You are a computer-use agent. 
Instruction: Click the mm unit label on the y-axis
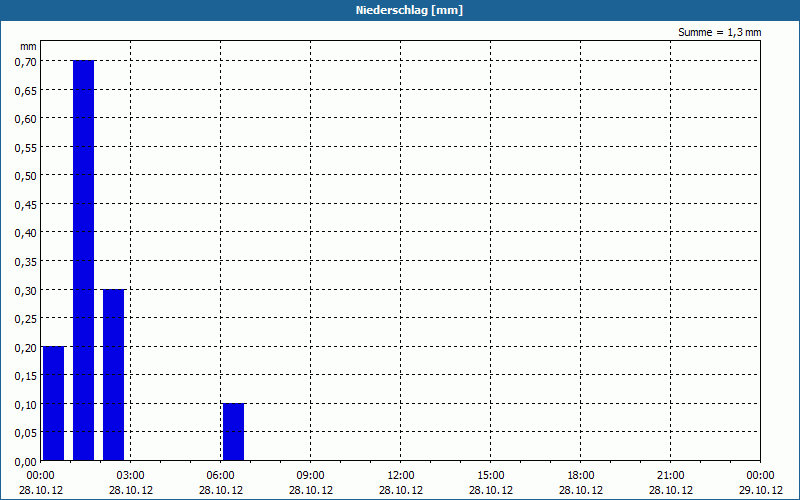tap(29, 46)
